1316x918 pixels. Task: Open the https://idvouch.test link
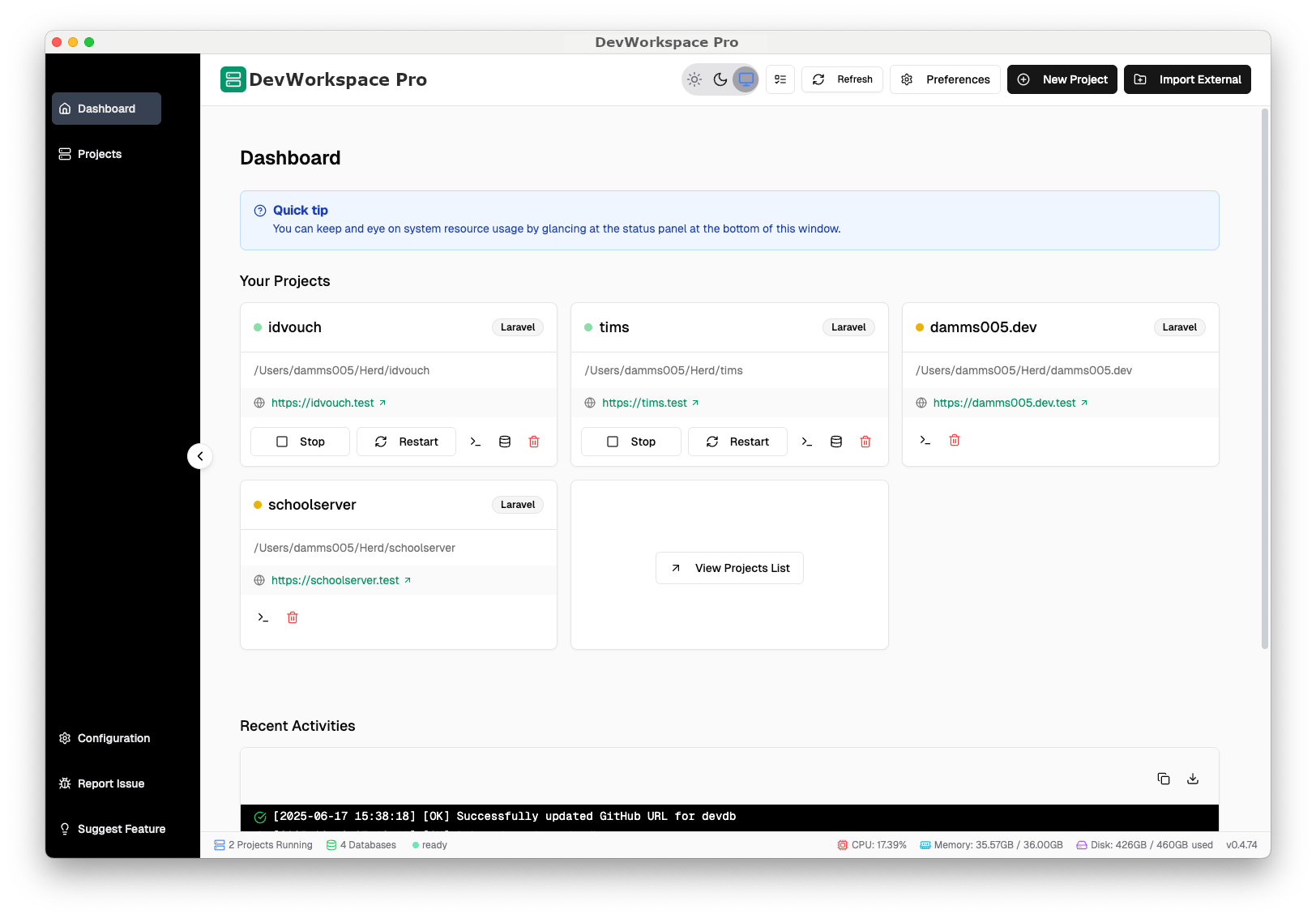pos(323,403)
